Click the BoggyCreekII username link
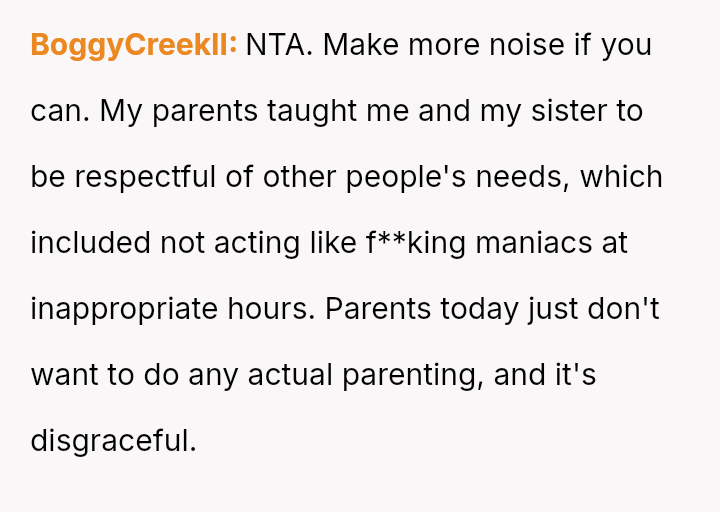 [133, 45]
